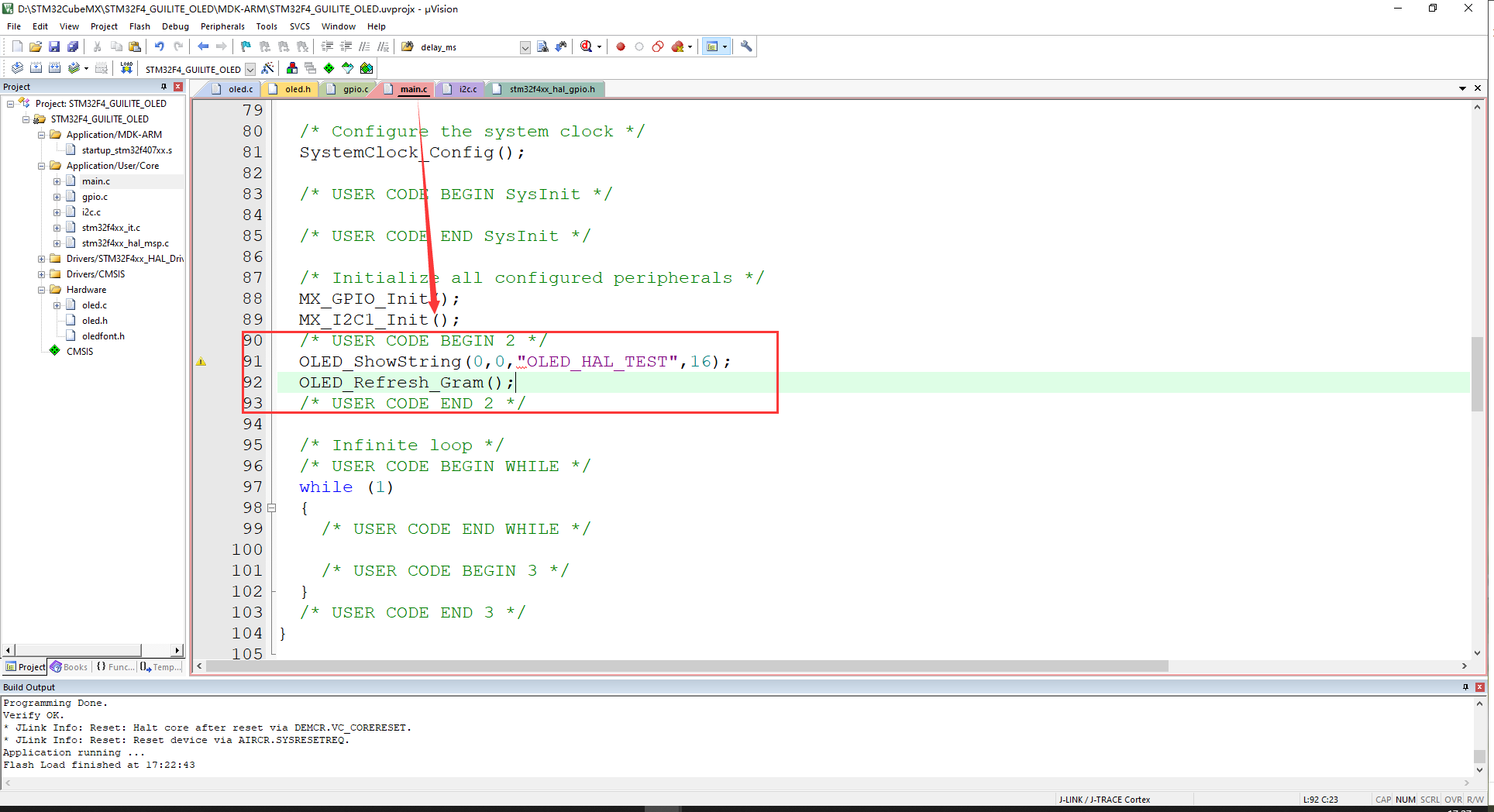Collapse the Hardware group in project tree
Screen dimensions: 1494x812
point(42,289)
